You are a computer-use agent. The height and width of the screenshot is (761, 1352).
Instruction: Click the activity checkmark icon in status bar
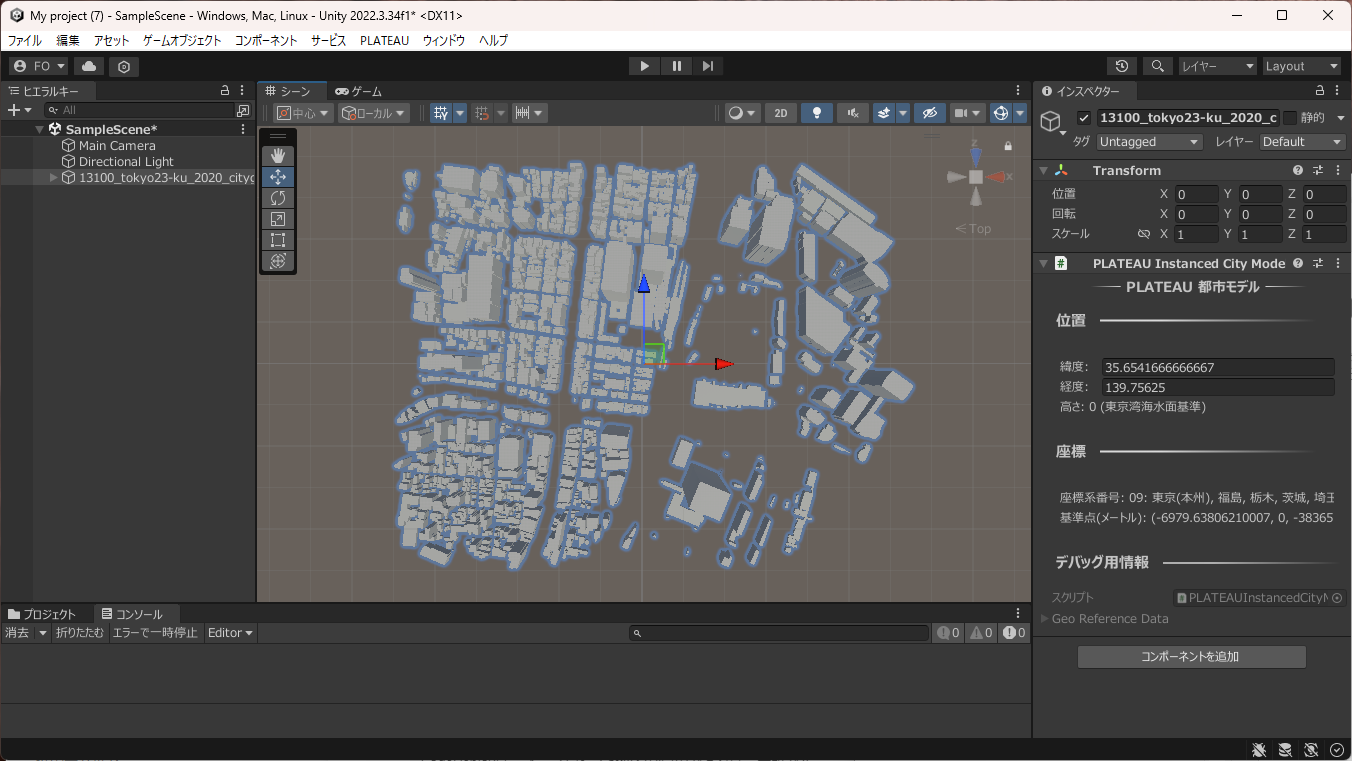(1337, 750)
